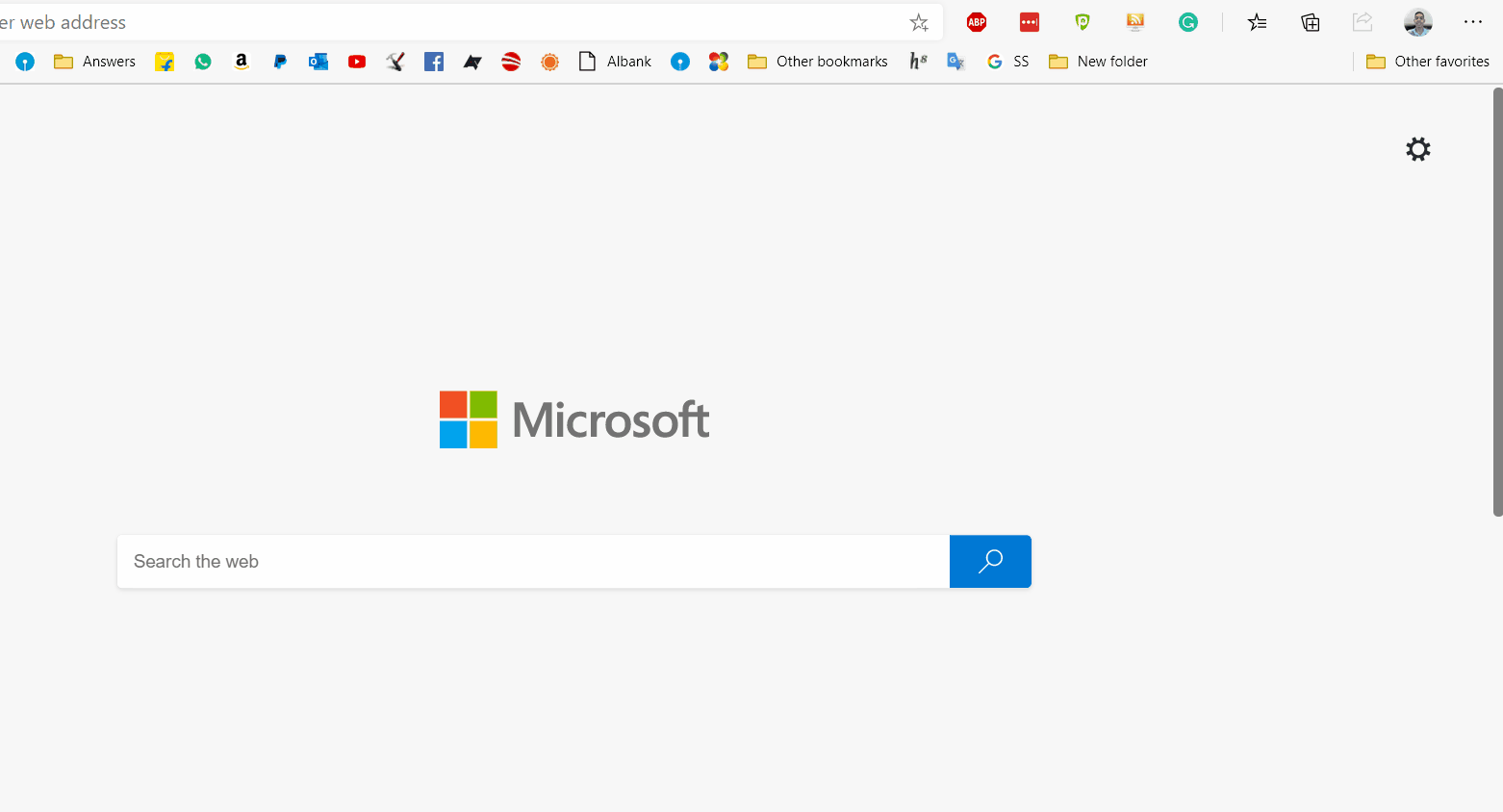Expand the Other bookmarks folder
1503x812 pixels.
click(x=818, y=62)
